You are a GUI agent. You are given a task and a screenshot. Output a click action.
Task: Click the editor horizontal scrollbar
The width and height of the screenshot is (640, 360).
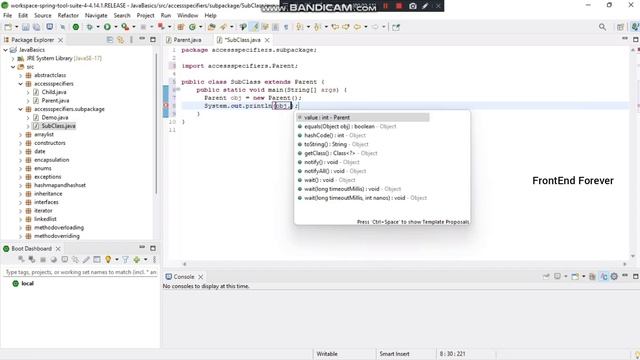pyautogui.click(x=404, y=264)
